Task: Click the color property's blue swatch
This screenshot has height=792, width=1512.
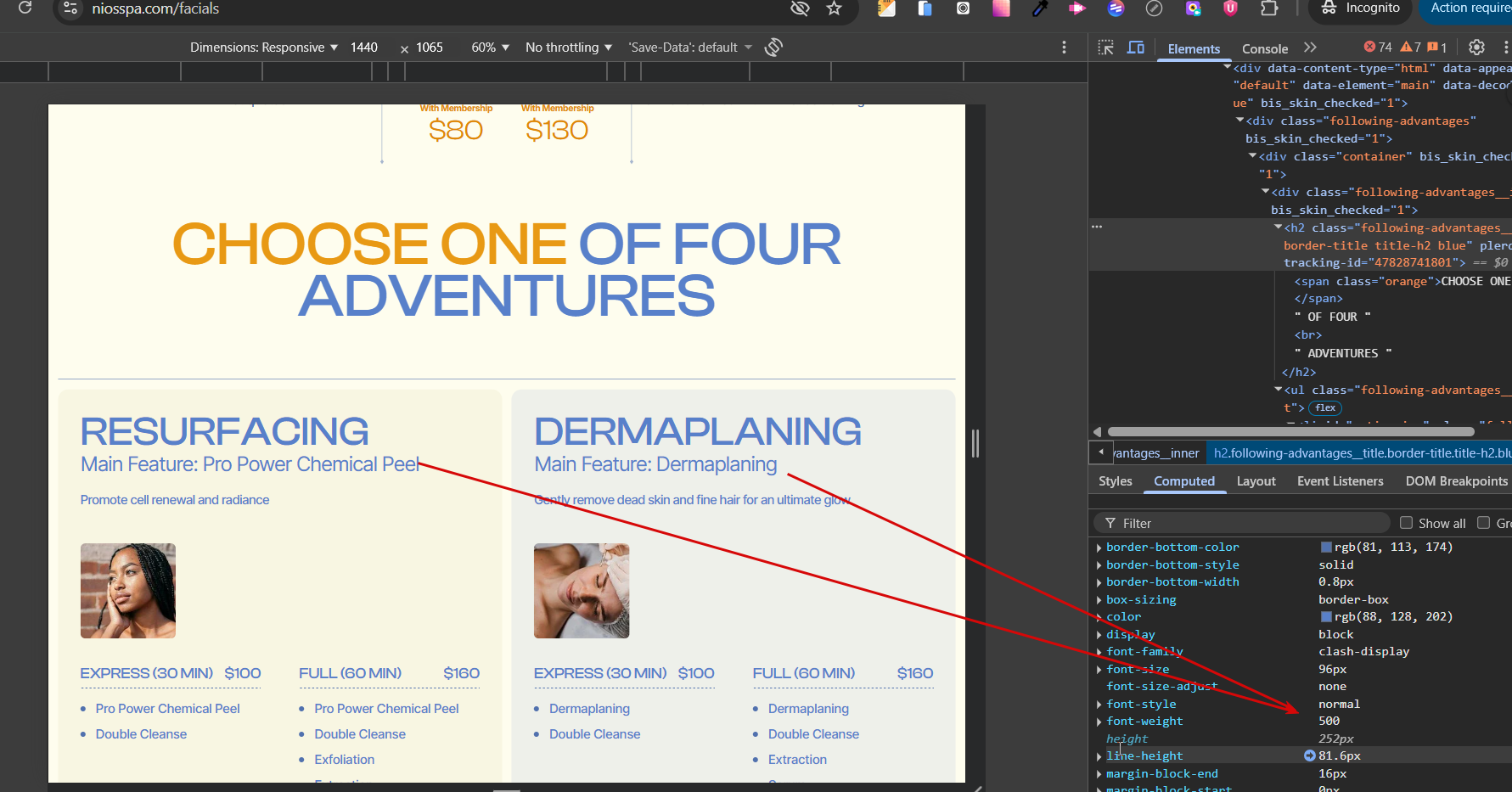Action: coord(1326,617)
